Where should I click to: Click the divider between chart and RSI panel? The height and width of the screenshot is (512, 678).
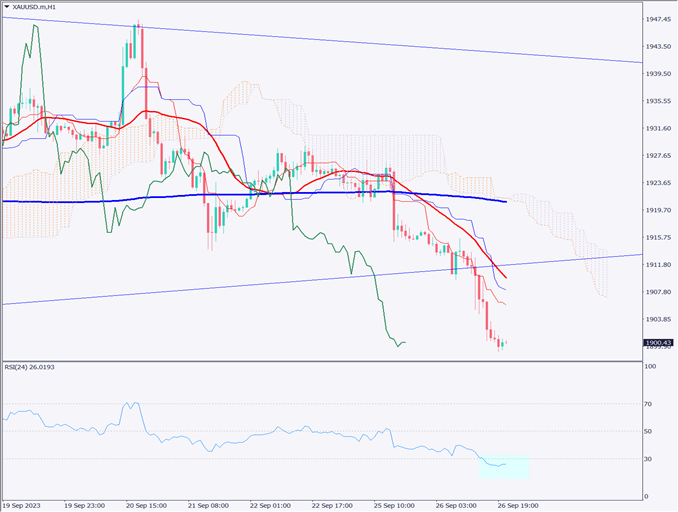pos(320,359)
